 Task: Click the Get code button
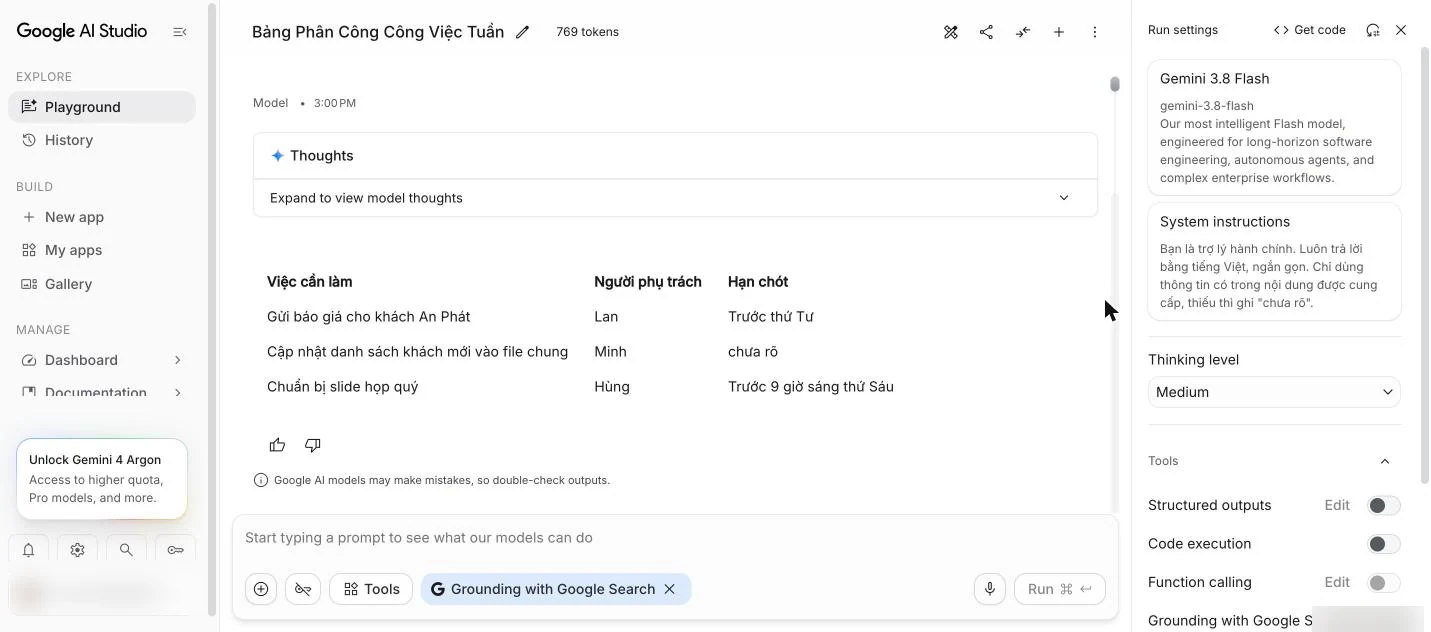point(1309,30)
